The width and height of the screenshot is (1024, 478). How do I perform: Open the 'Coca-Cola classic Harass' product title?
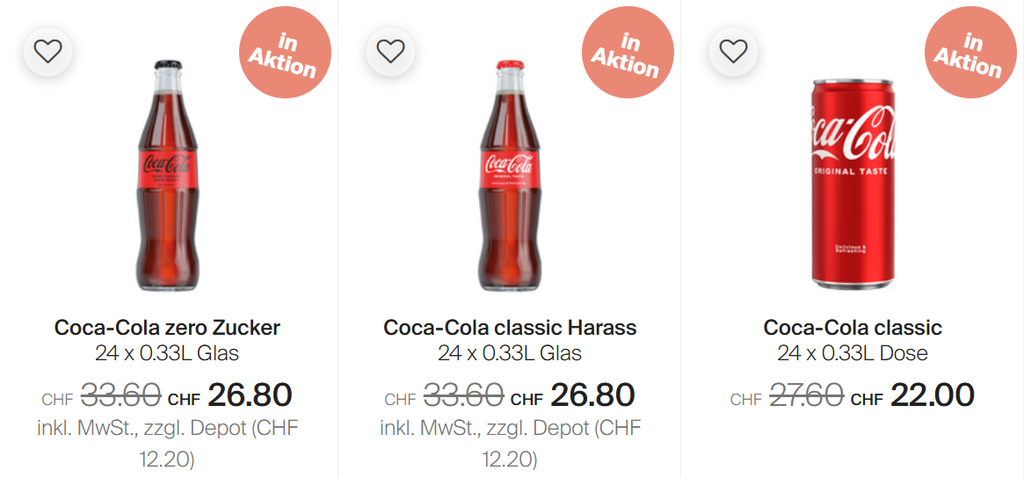coord(510,328)
